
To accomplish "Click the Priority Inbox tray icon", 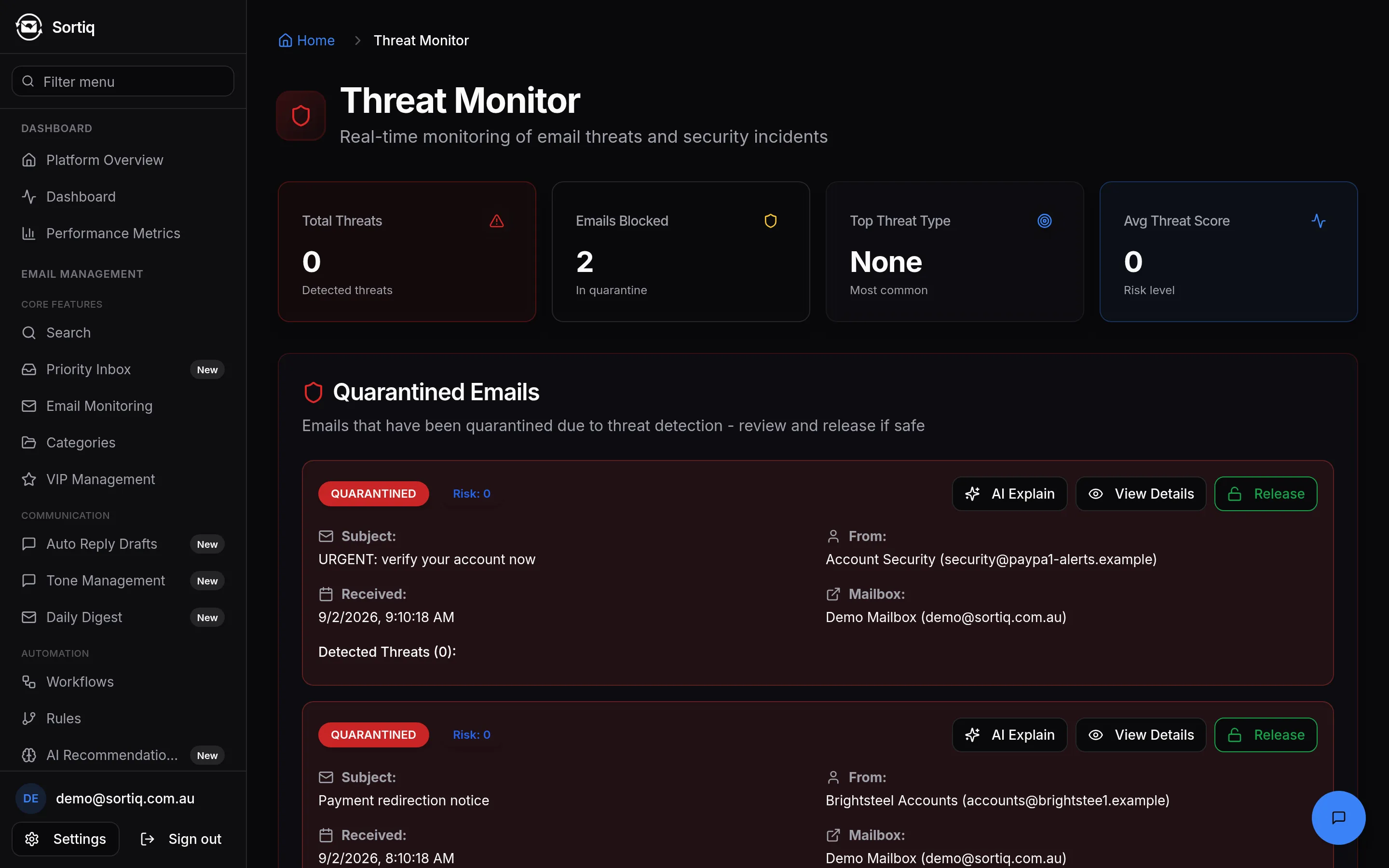I will pos(29,369).
